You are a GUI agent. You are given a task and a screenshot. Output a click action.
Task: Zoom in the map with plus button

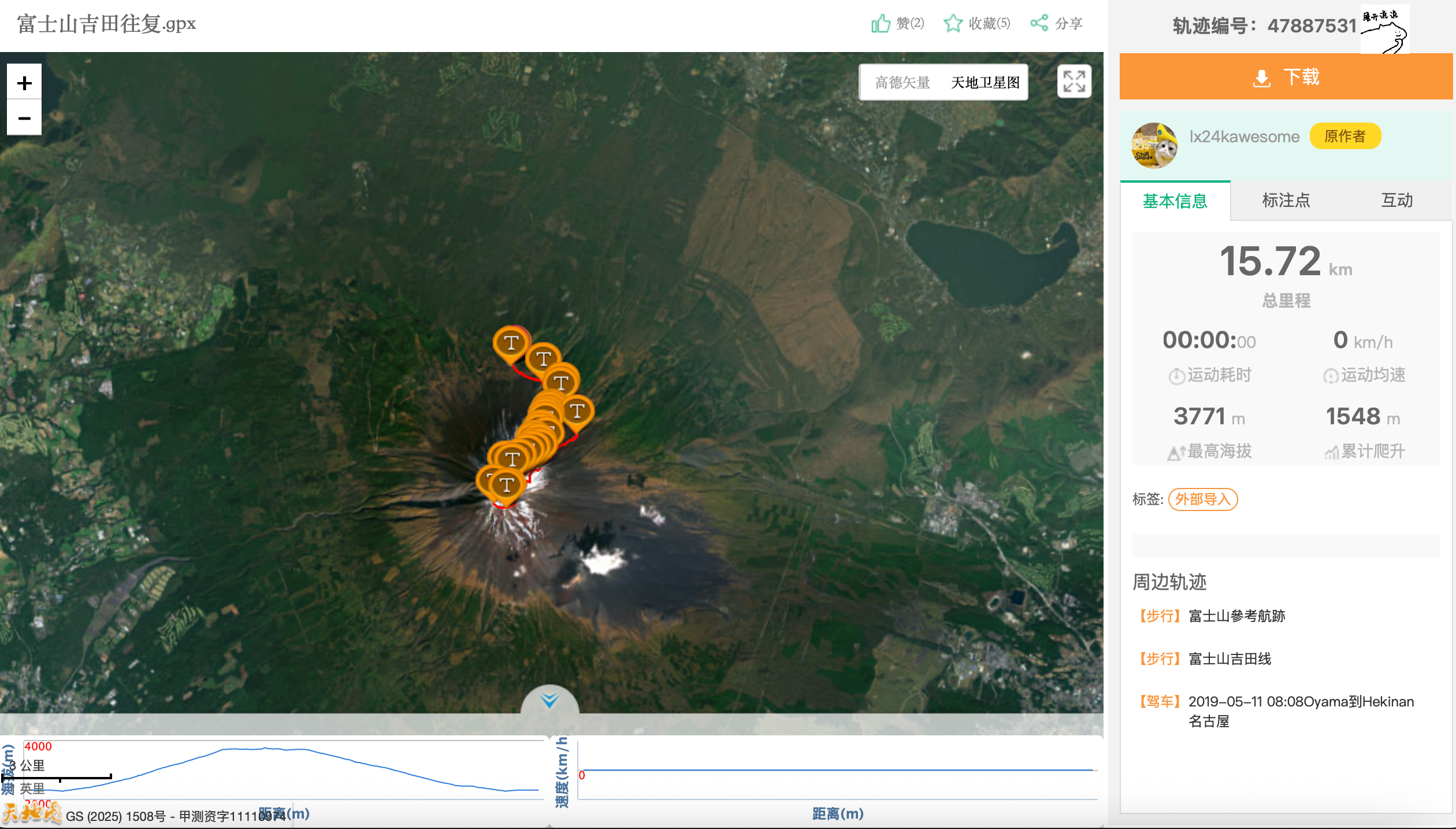click(24, 83)
